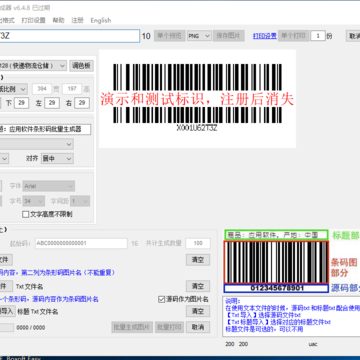This screenshot has width=360, height=360.
Task: Click the 下 margin field showing 29
Action: click(x=21, y=103)
